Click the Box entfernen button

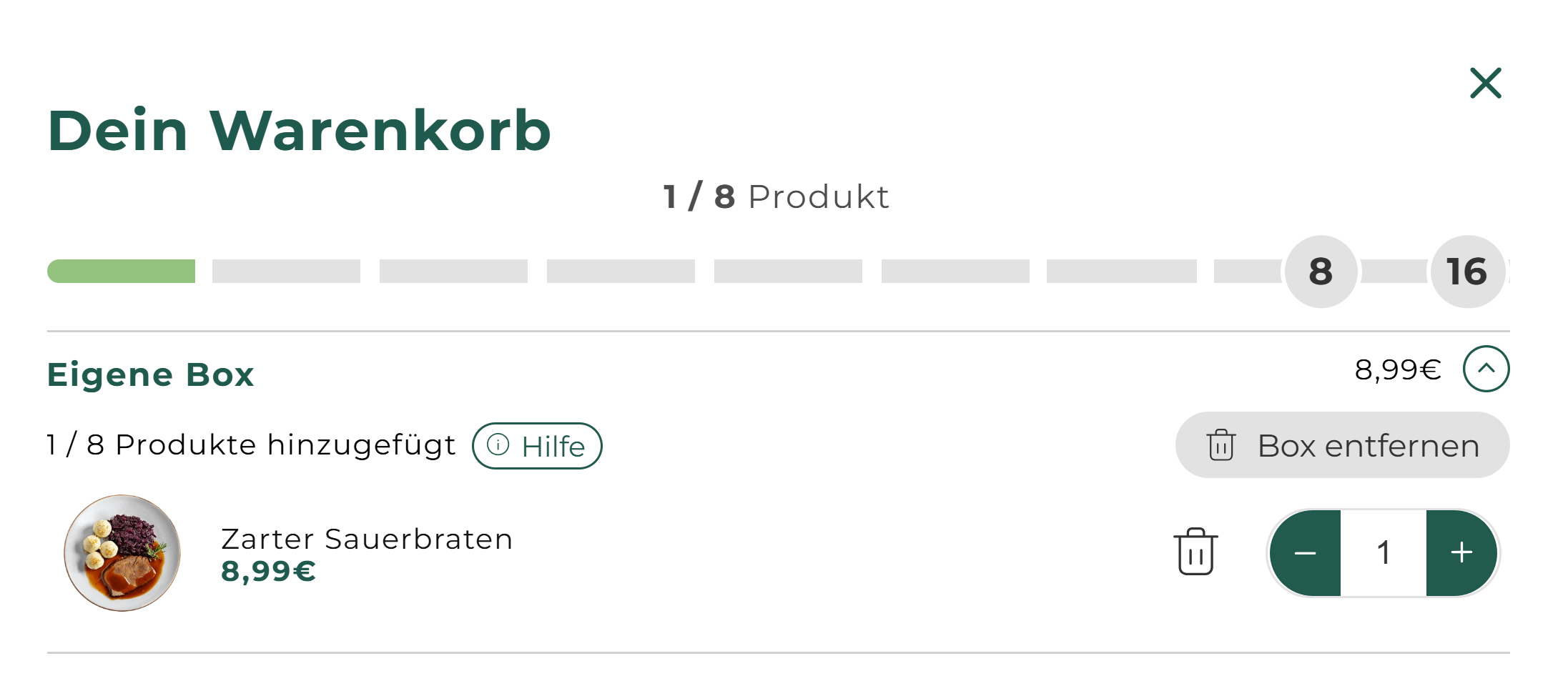point(1342,445)
